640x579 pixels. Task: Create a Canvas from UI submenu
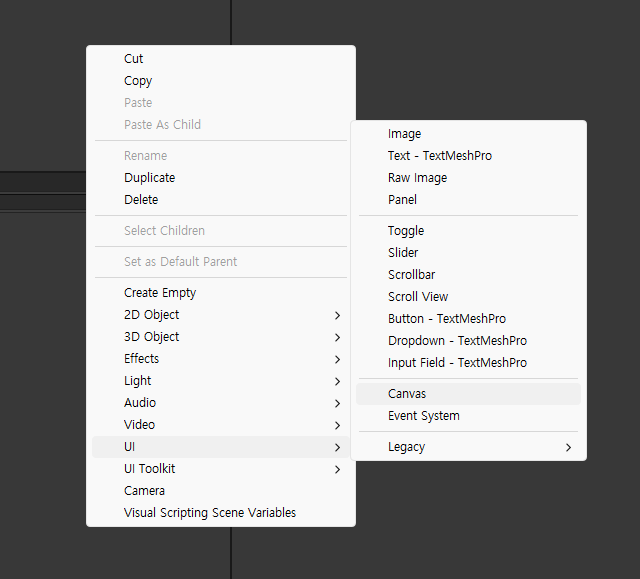pos(468,394)
